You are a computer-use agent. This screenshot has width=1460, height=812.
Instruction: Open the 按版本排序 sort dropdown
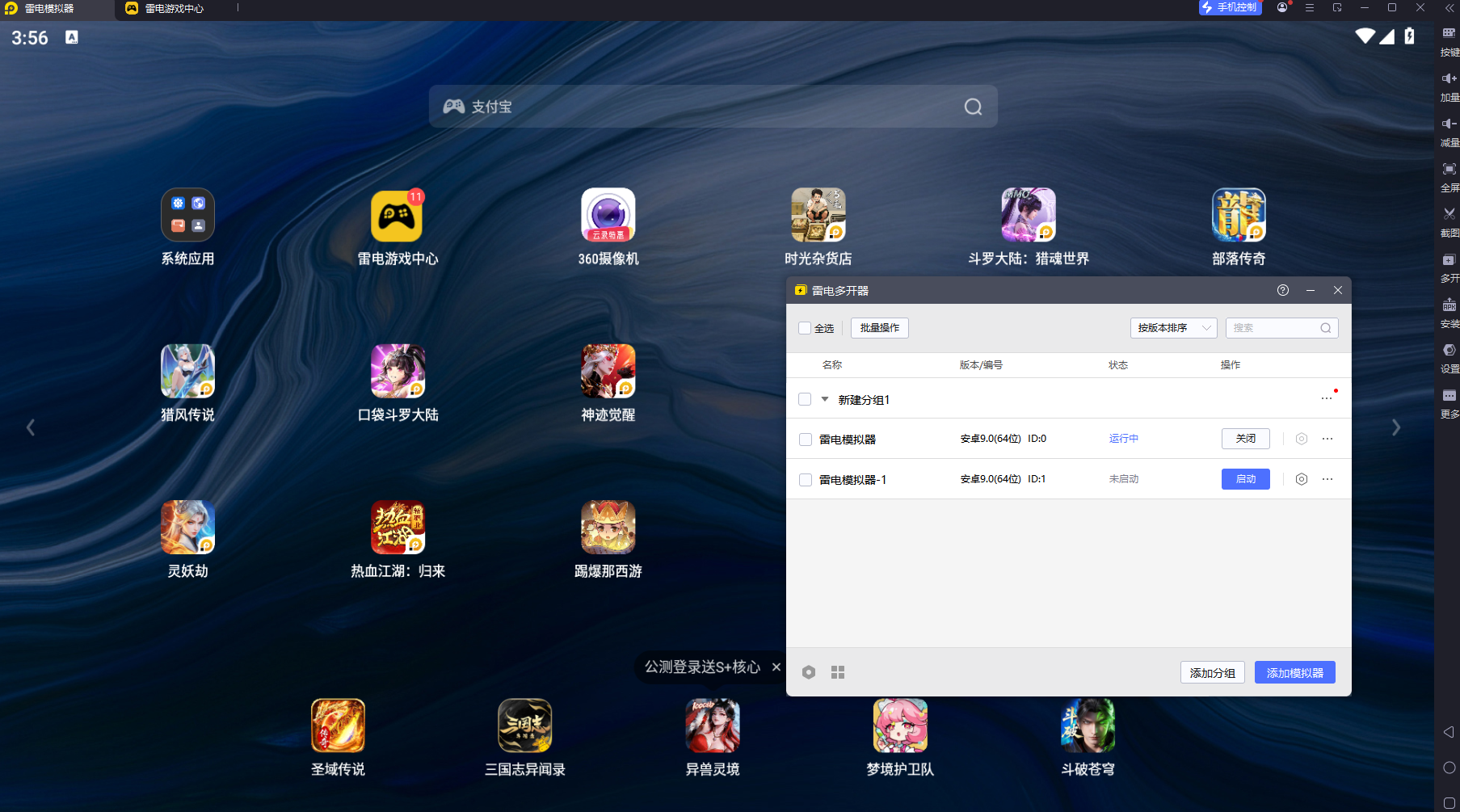(x=1172, y=328)
